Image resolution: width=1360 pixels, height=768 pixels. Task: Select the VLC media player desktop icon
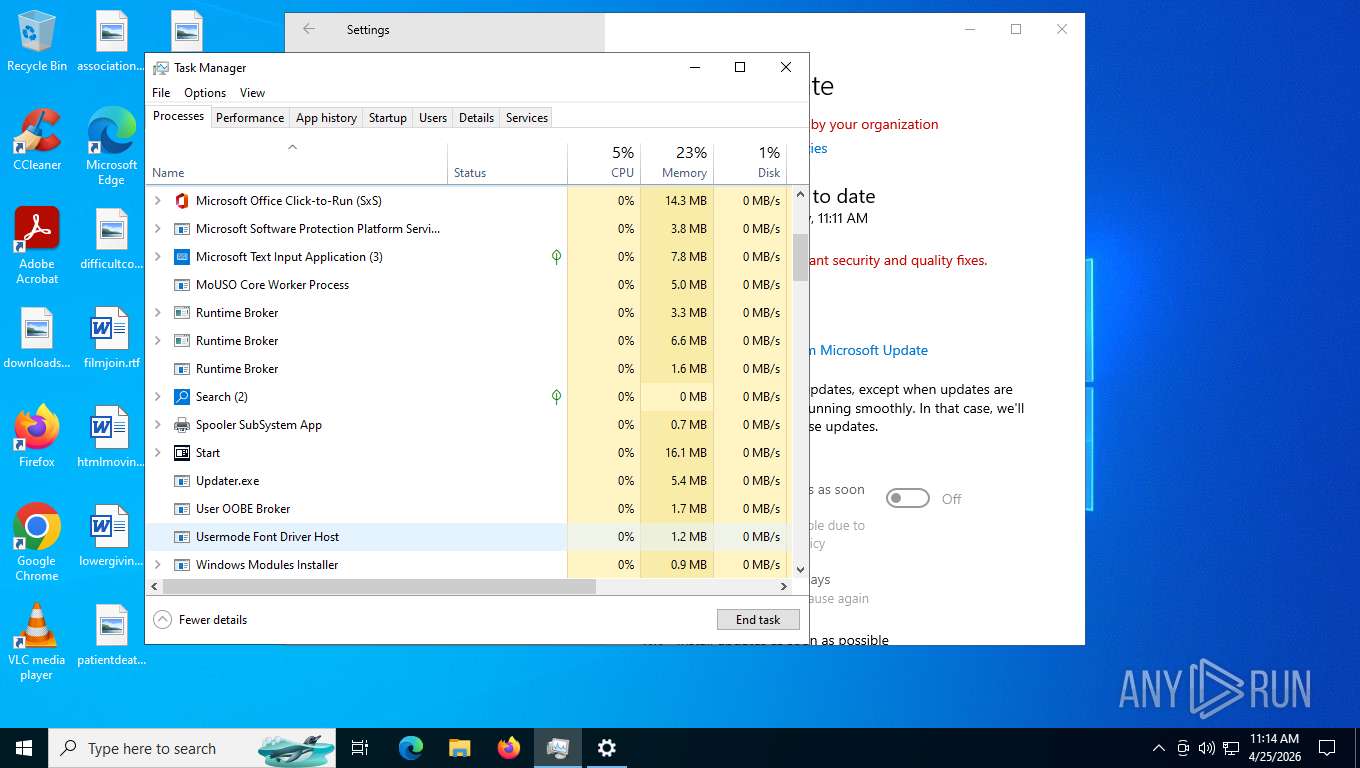click(x=37, y=642)
